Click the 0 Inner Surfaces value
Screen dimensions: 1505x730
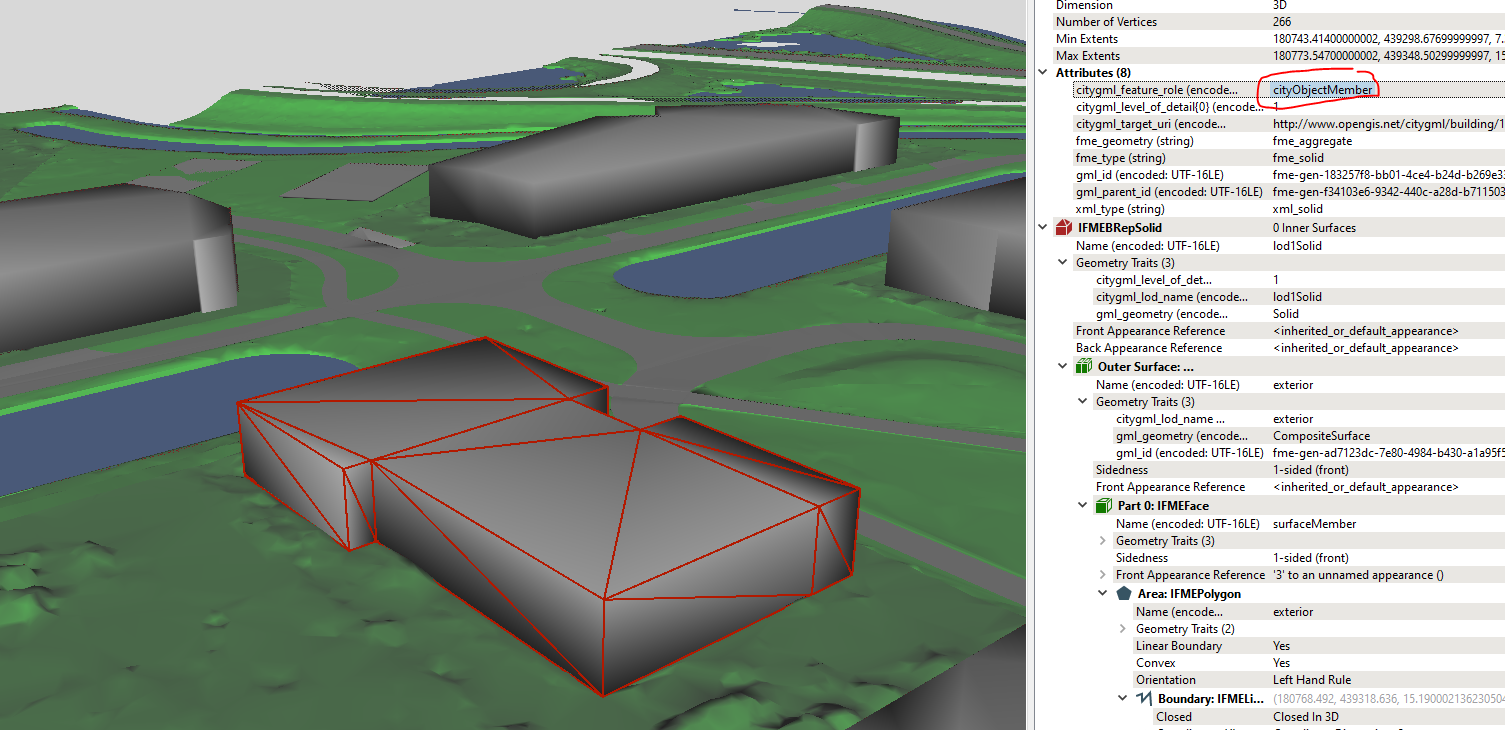pyautogui.click(x=1314, y=228)
